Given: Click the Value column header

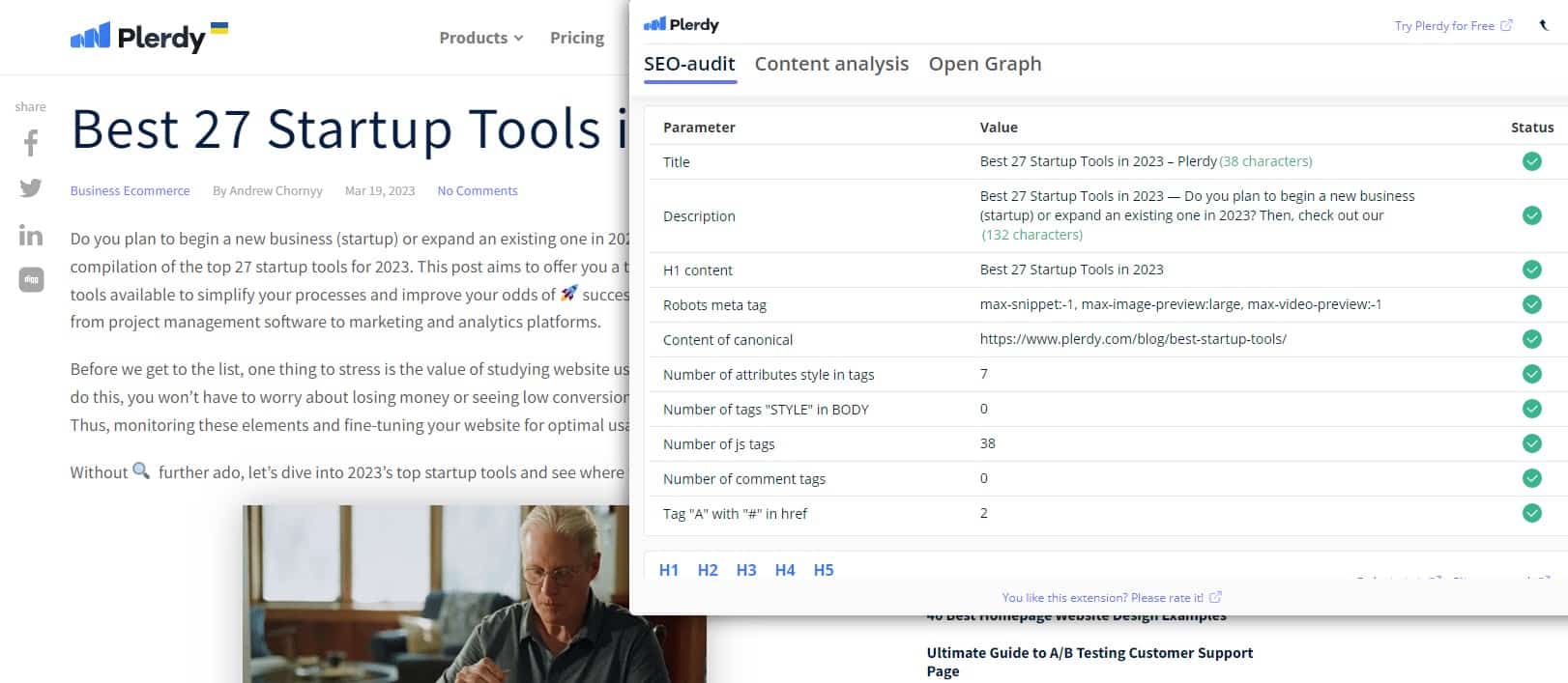Looking at the screenshot, I should tap(999, 128).
